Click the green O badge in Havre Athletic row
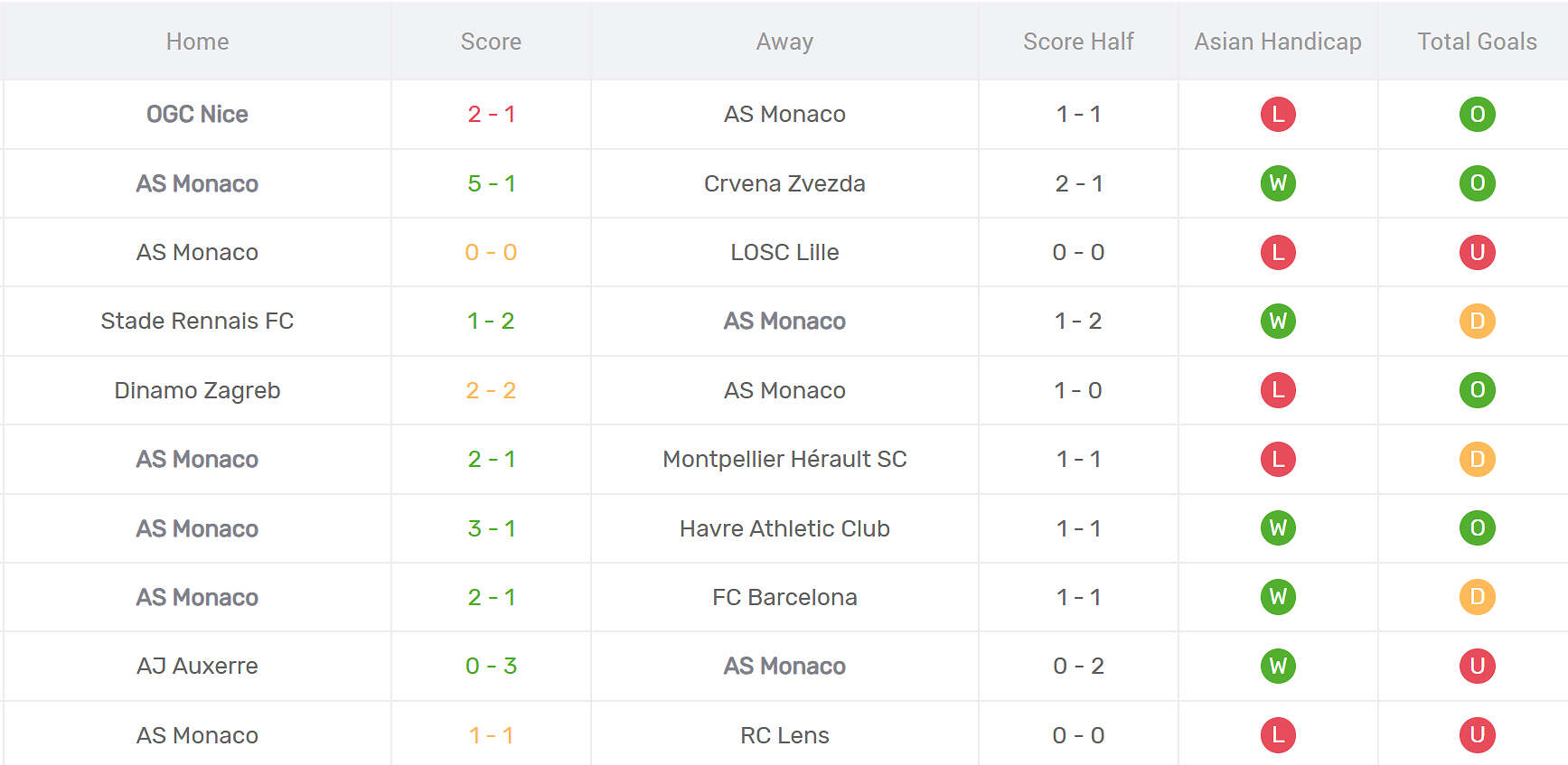 [x=1477, y=528]
